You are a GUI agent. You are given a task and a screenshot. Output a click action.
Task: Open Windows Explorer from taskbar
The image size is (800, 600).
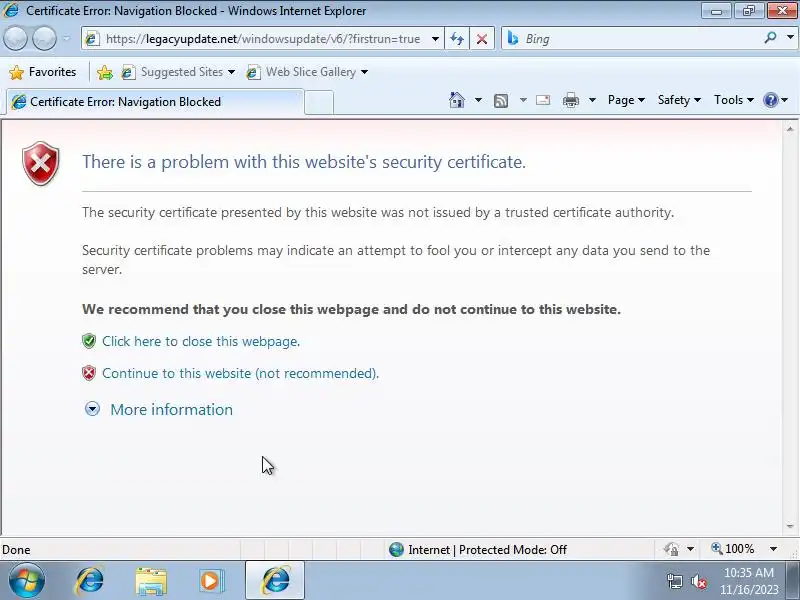pyautogui.click(x=151, y=581)
